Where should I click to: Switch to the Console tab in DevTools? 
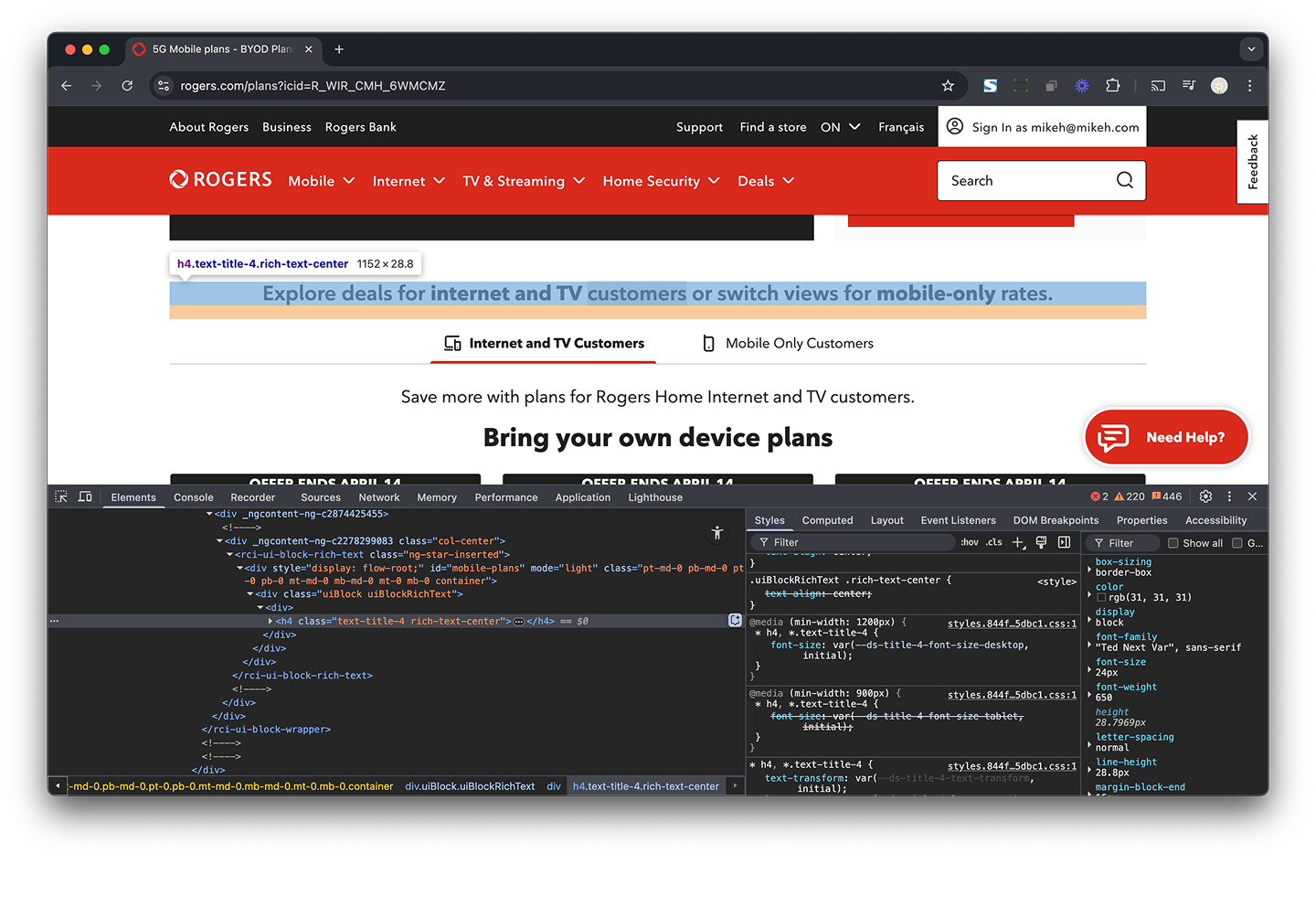click(x=194, y=497)
